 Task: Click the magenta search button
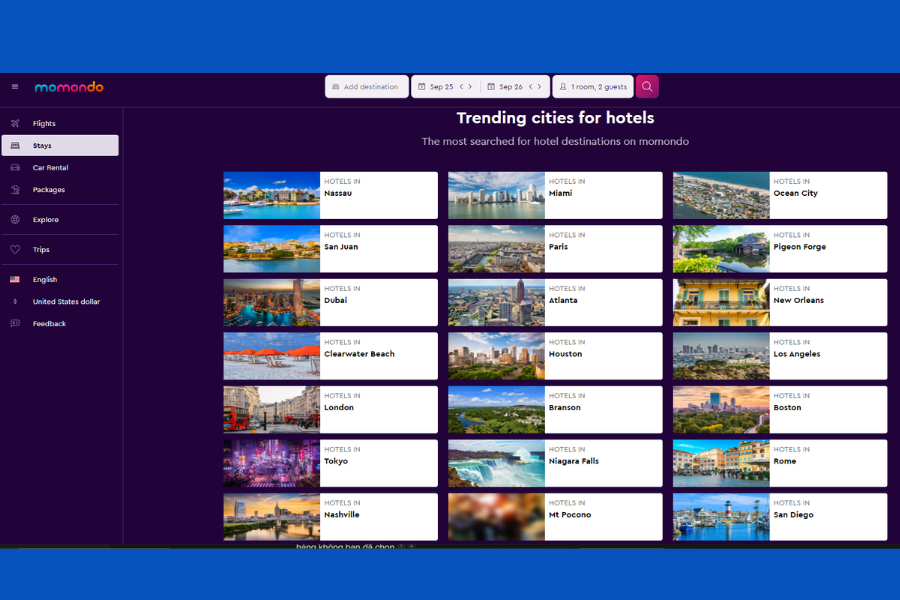point(647,87)
